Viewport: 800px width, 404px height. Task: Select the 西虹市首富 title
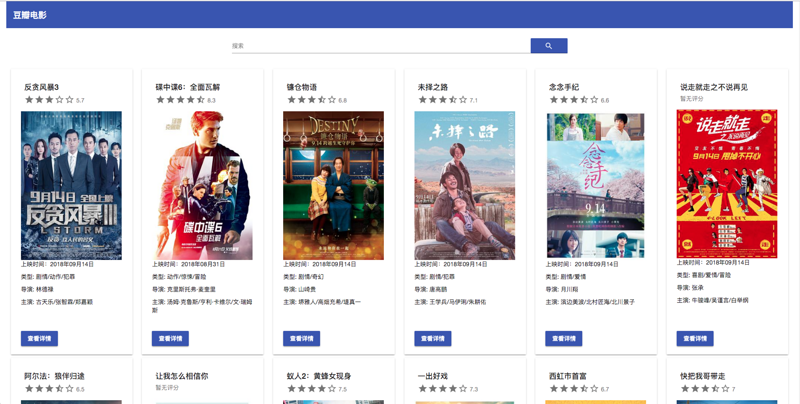(567, 376)
